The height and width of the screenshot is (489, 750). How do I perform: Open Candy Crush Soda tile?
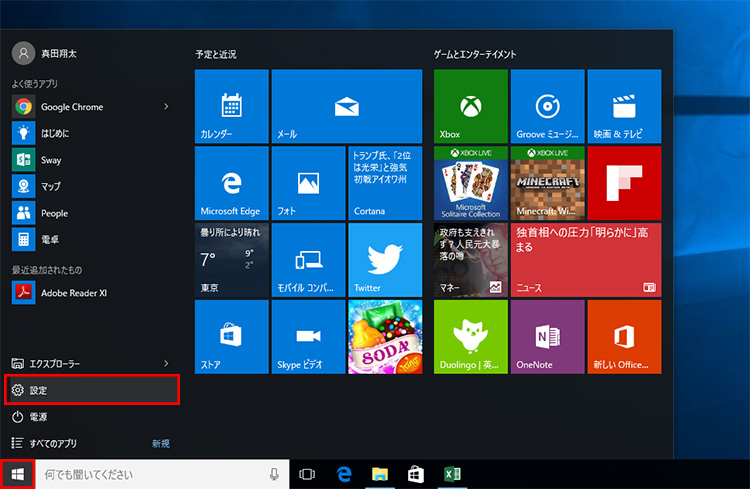coord(385,337)
